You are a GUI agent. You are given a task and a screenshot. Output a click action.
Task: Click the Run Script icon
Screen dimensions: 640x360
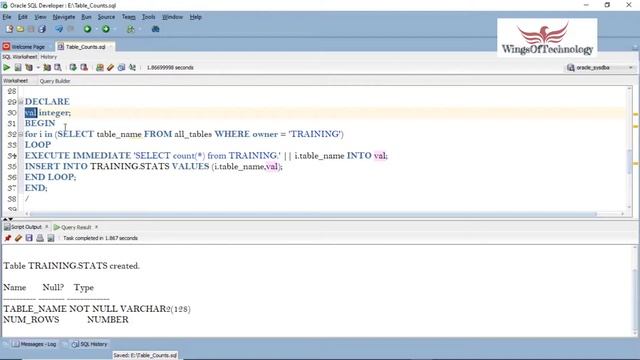(x=18, y=67)
